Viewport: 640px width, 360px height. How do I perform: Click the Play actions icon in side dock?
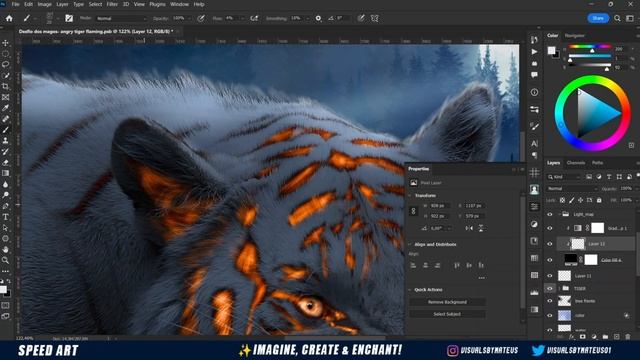tap(534, 52)
